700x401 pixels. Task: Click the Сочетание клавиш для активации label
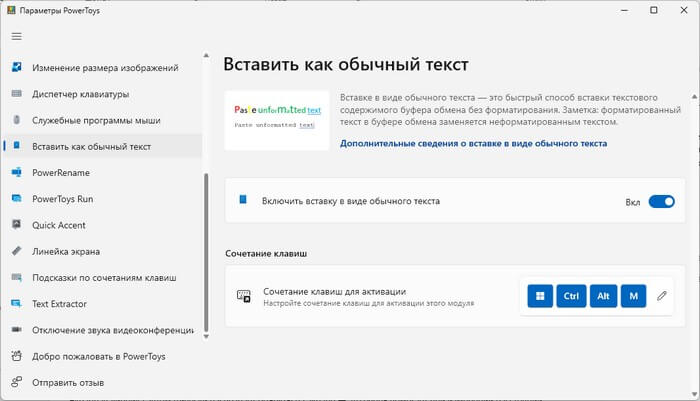335,292
